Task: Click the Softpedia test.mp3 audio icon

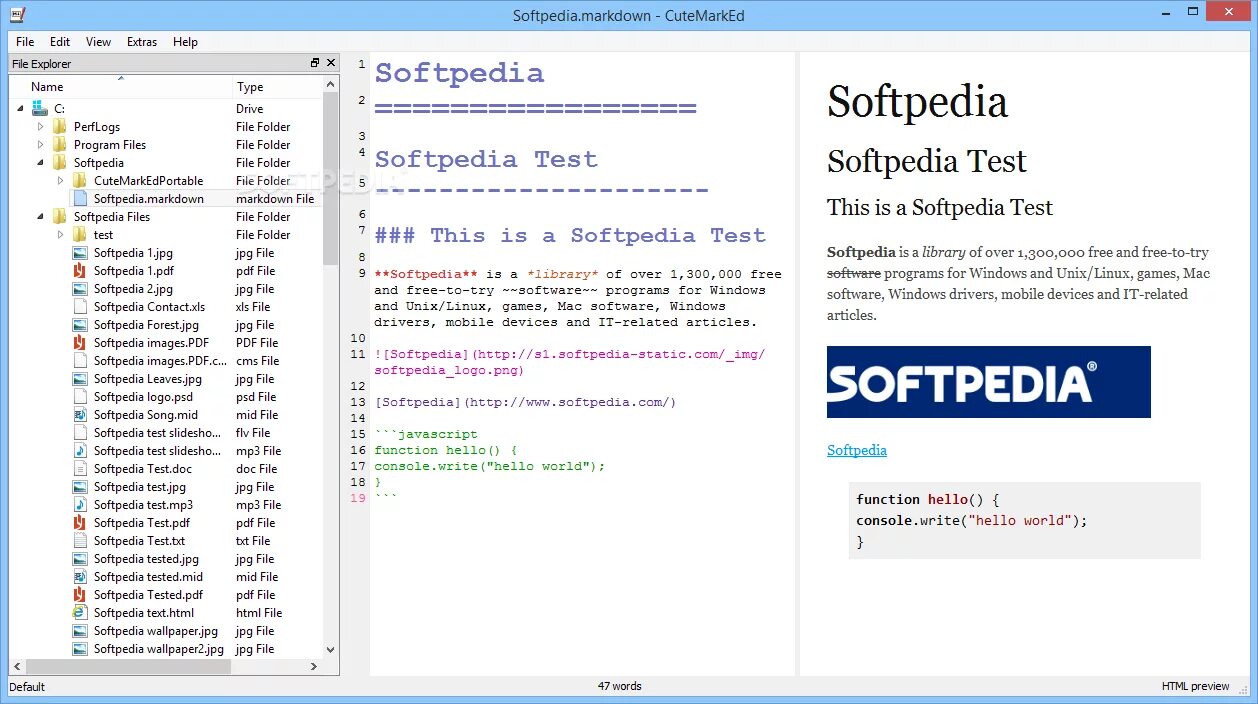Action: (80, 505)
